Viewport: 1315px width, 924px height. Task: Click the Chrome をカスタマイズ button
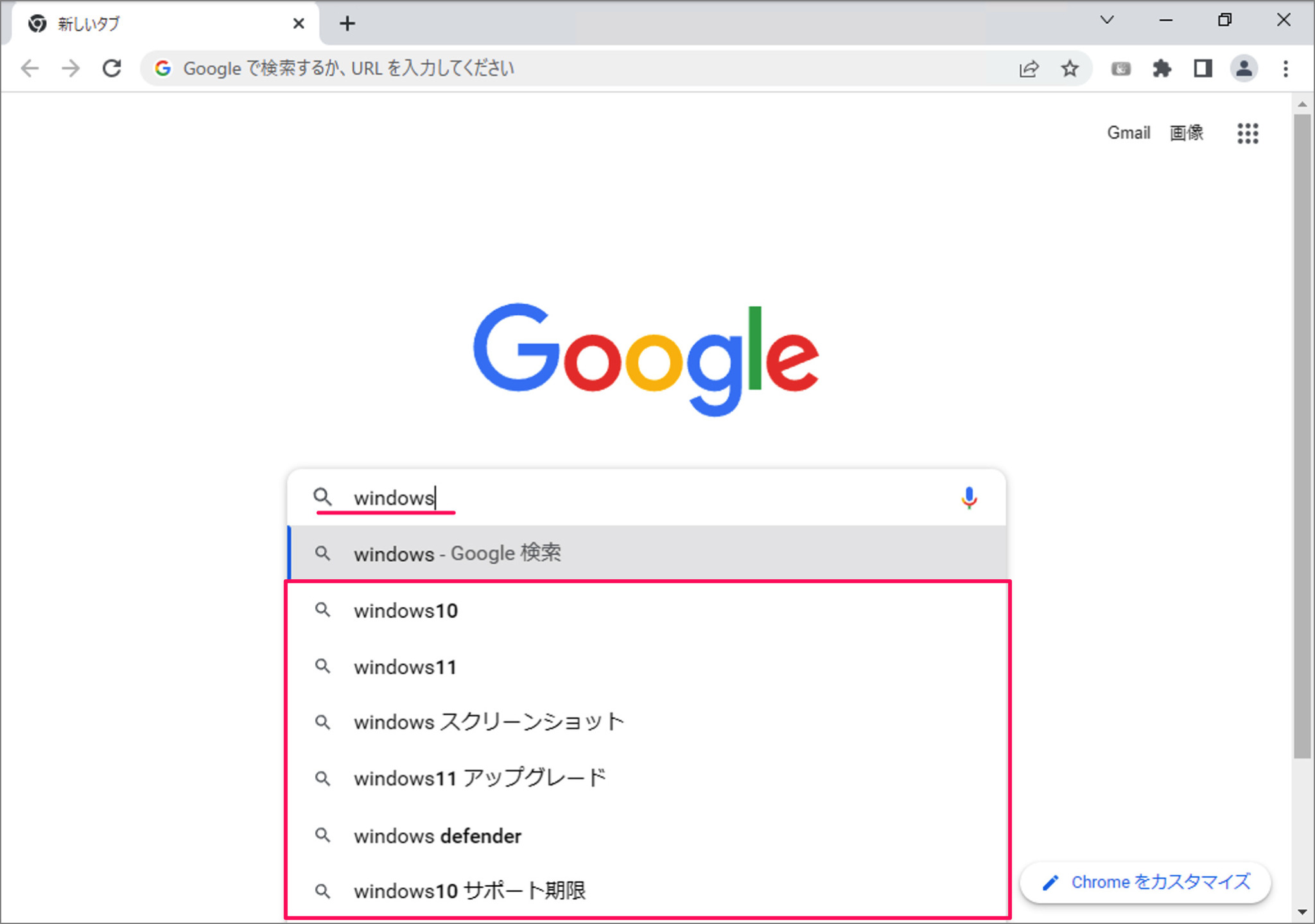(x=1145, y=882)
